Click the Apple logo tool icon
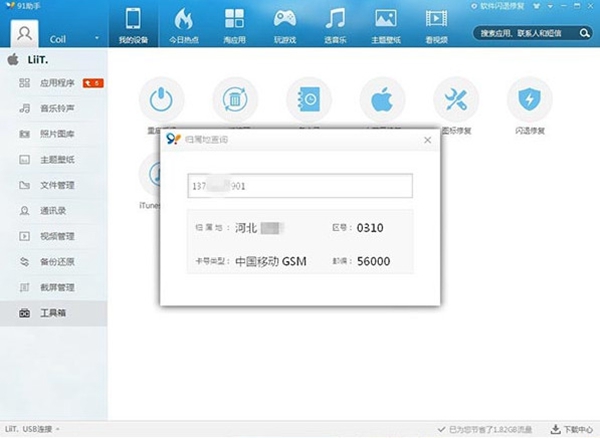 (382, 99)
